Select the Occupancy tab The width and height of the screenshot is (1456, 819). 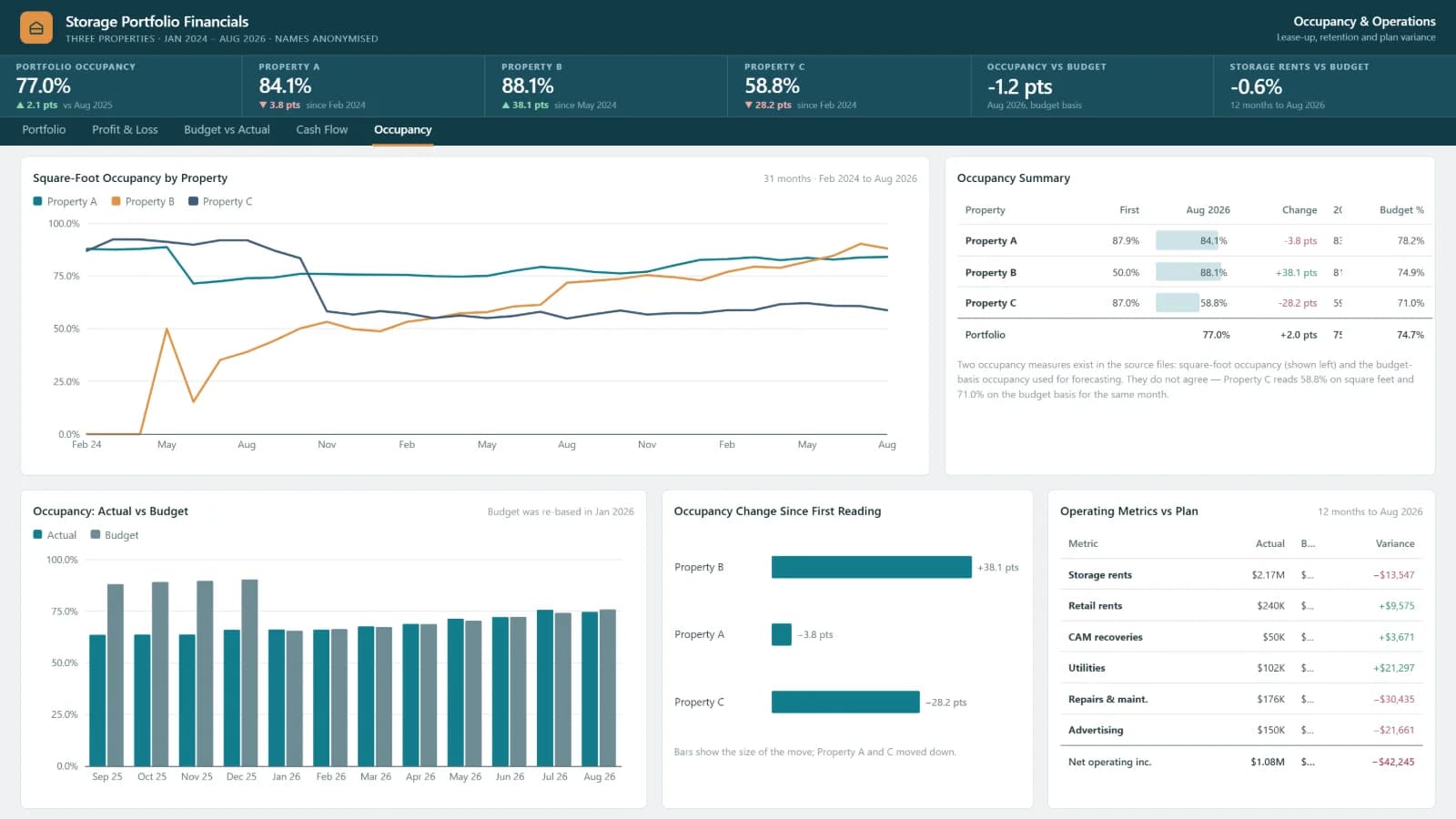tap(402, 129)
